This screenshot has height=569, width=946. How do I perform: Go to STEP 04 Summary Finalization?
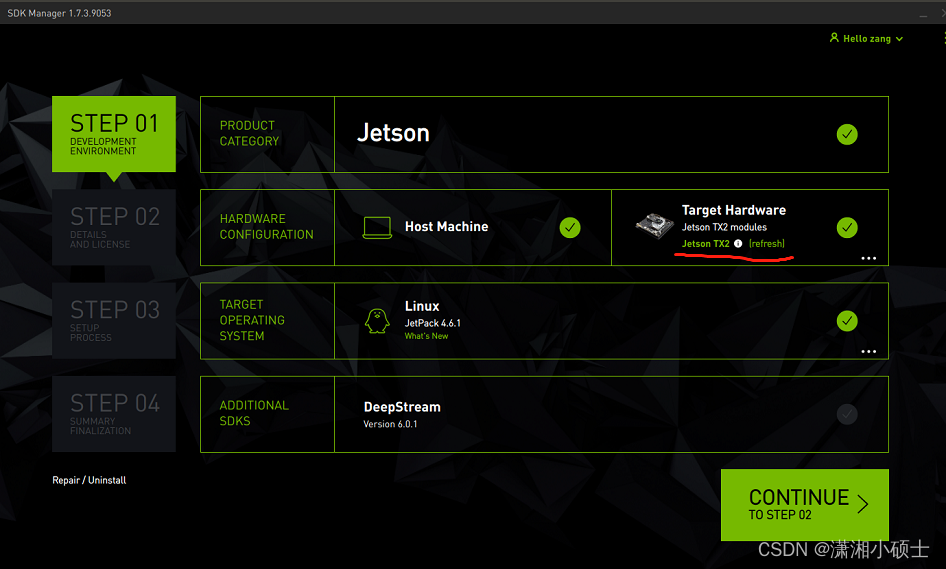(x=114, y=414)
